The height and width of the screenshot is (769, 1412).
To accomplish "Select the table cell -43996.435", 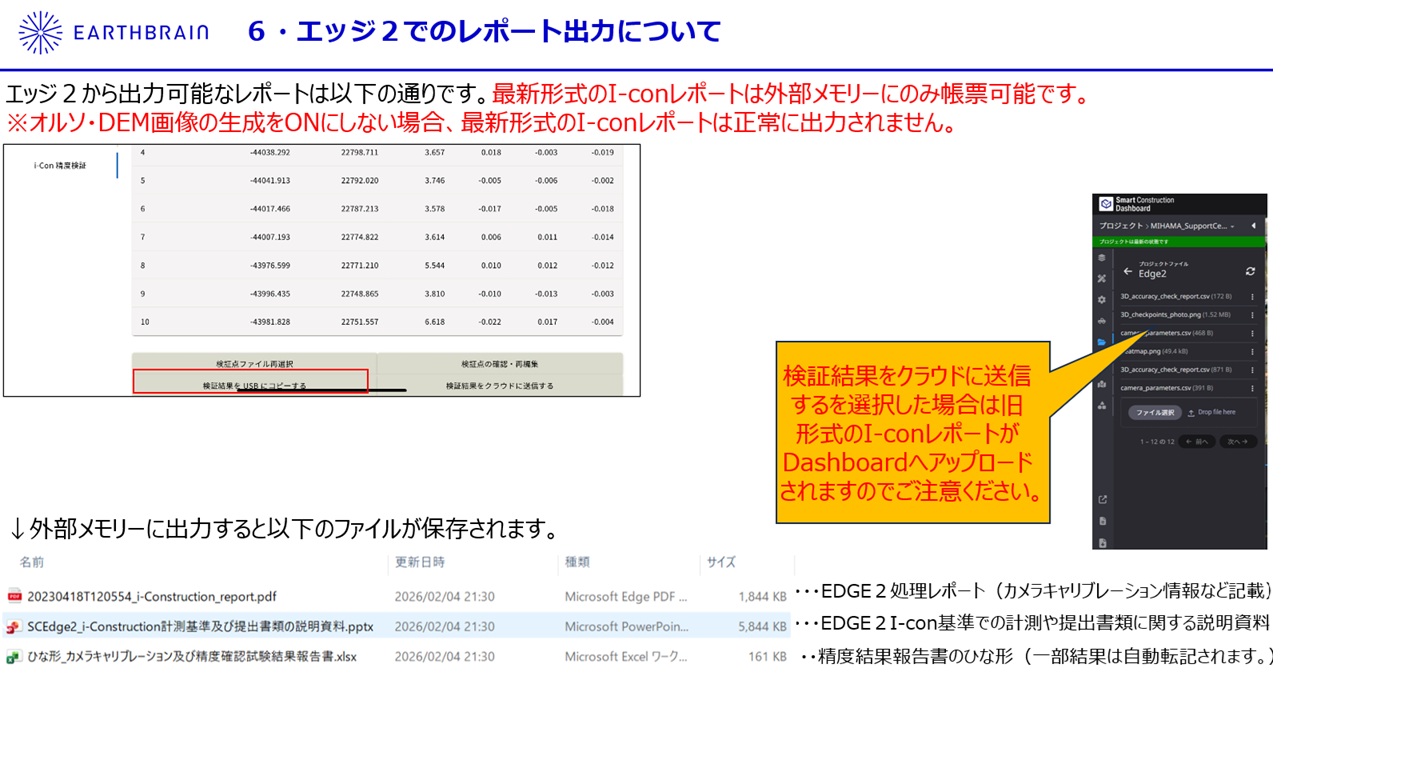I will point(270,294).
